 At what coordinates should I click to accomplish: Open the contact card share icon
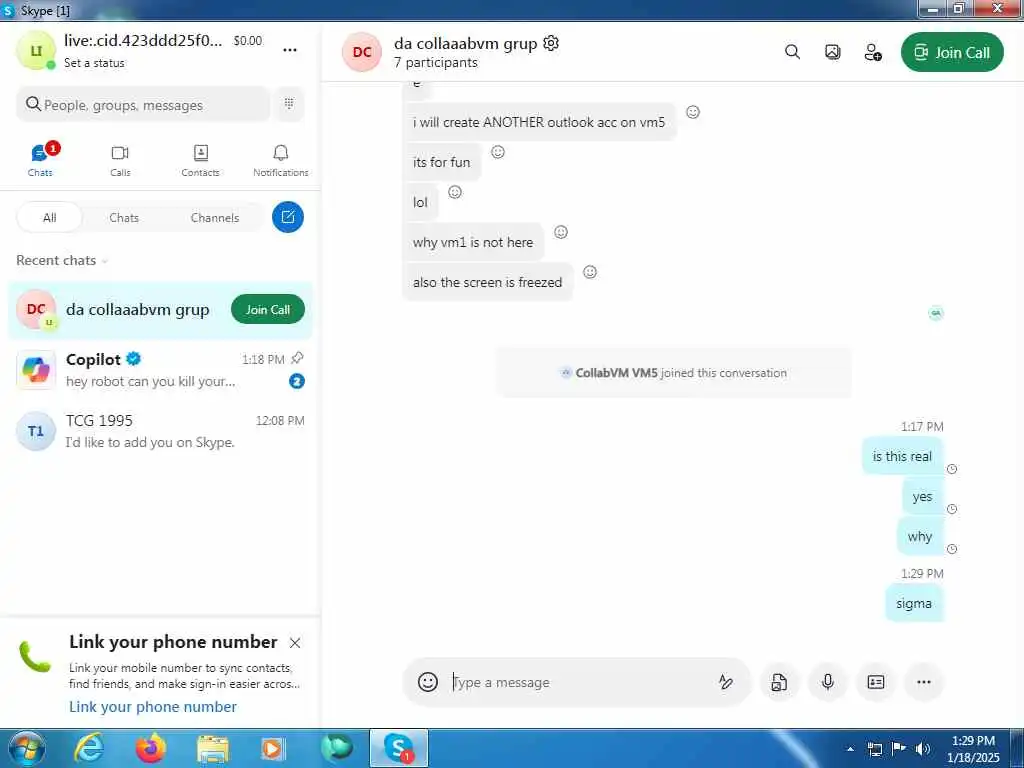[x=876, y=682]
